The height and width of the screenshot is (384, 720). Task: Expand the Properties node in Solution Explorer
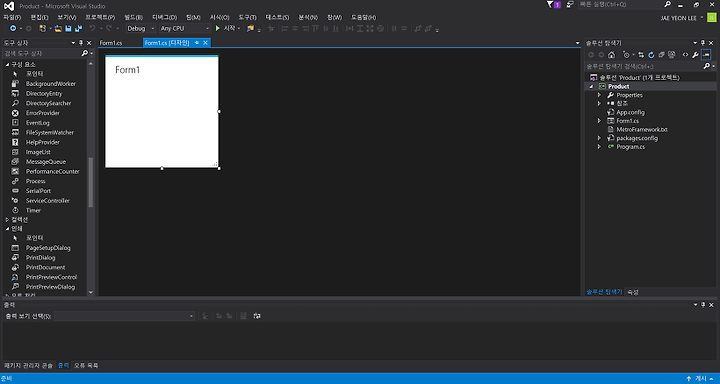[599, 95]
